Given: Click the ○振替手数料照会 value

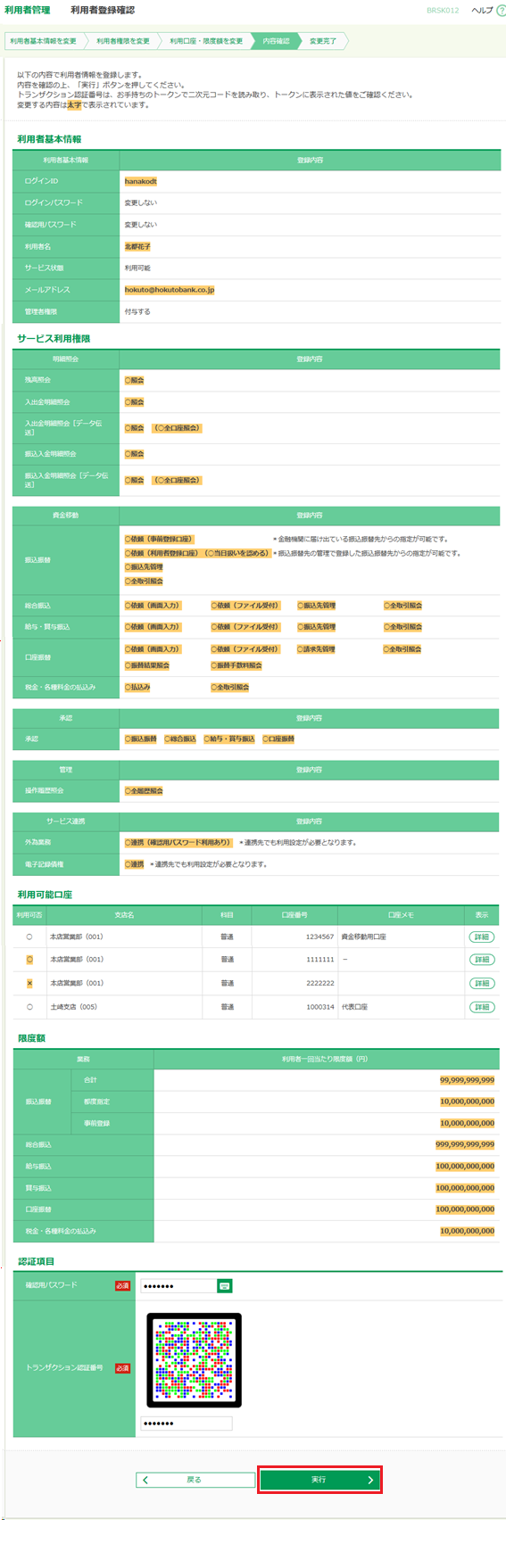Looking at the screenshot, I should [236, 665].
